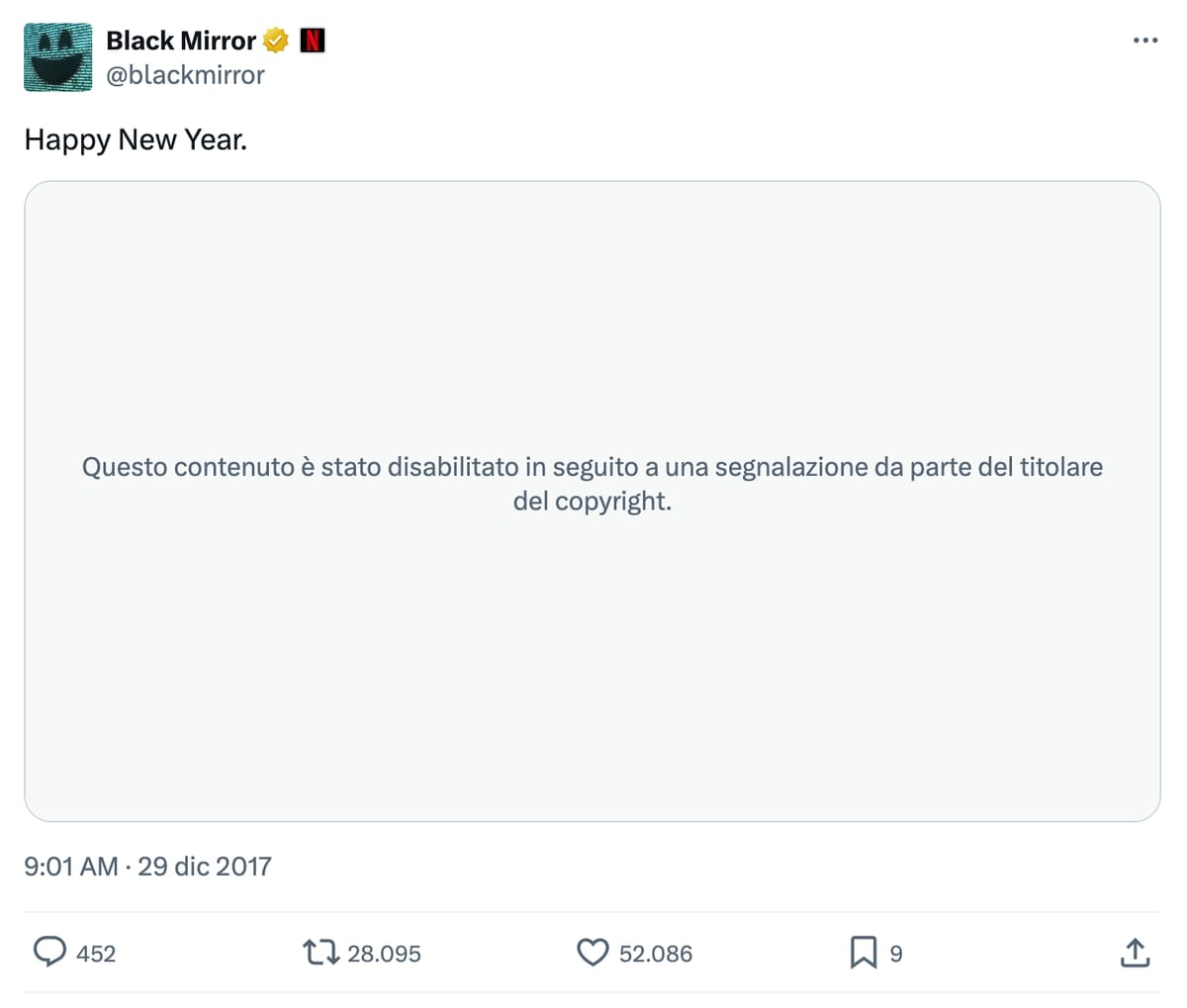The height and width of the screenshot is (1008, 1187).
Task: Toggle the like heart icon
Action: 592,953
